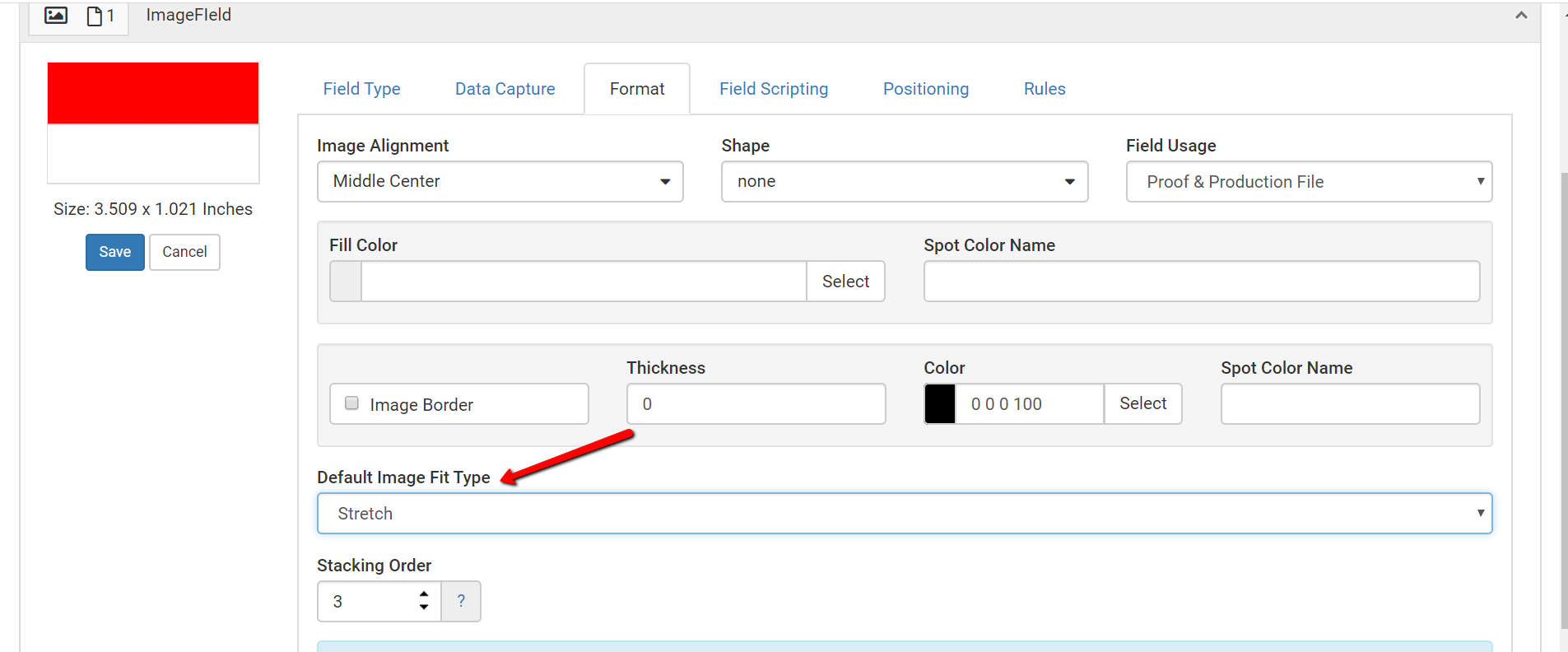
Task: Open the Image Alignment dropdown
Action: (x=500, y=181)
